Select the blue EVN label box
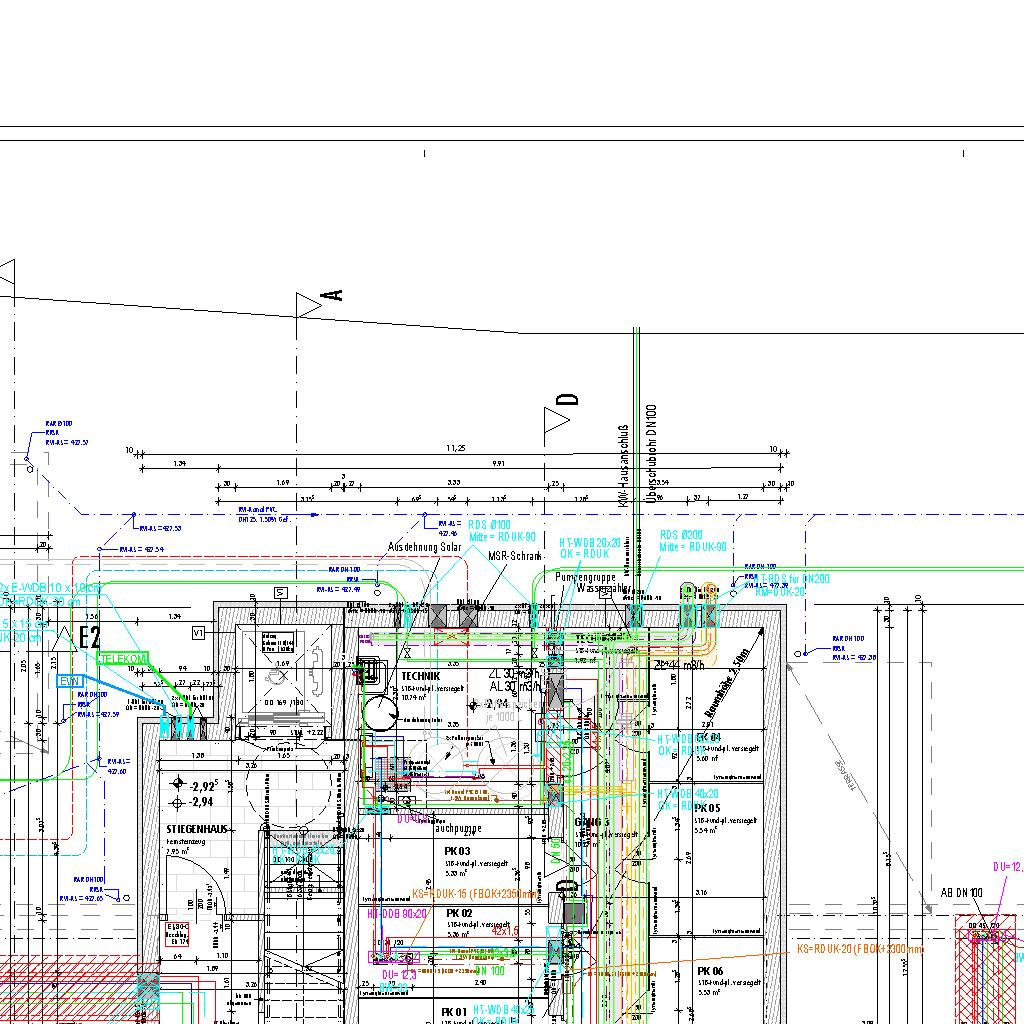 coord(70,681)
